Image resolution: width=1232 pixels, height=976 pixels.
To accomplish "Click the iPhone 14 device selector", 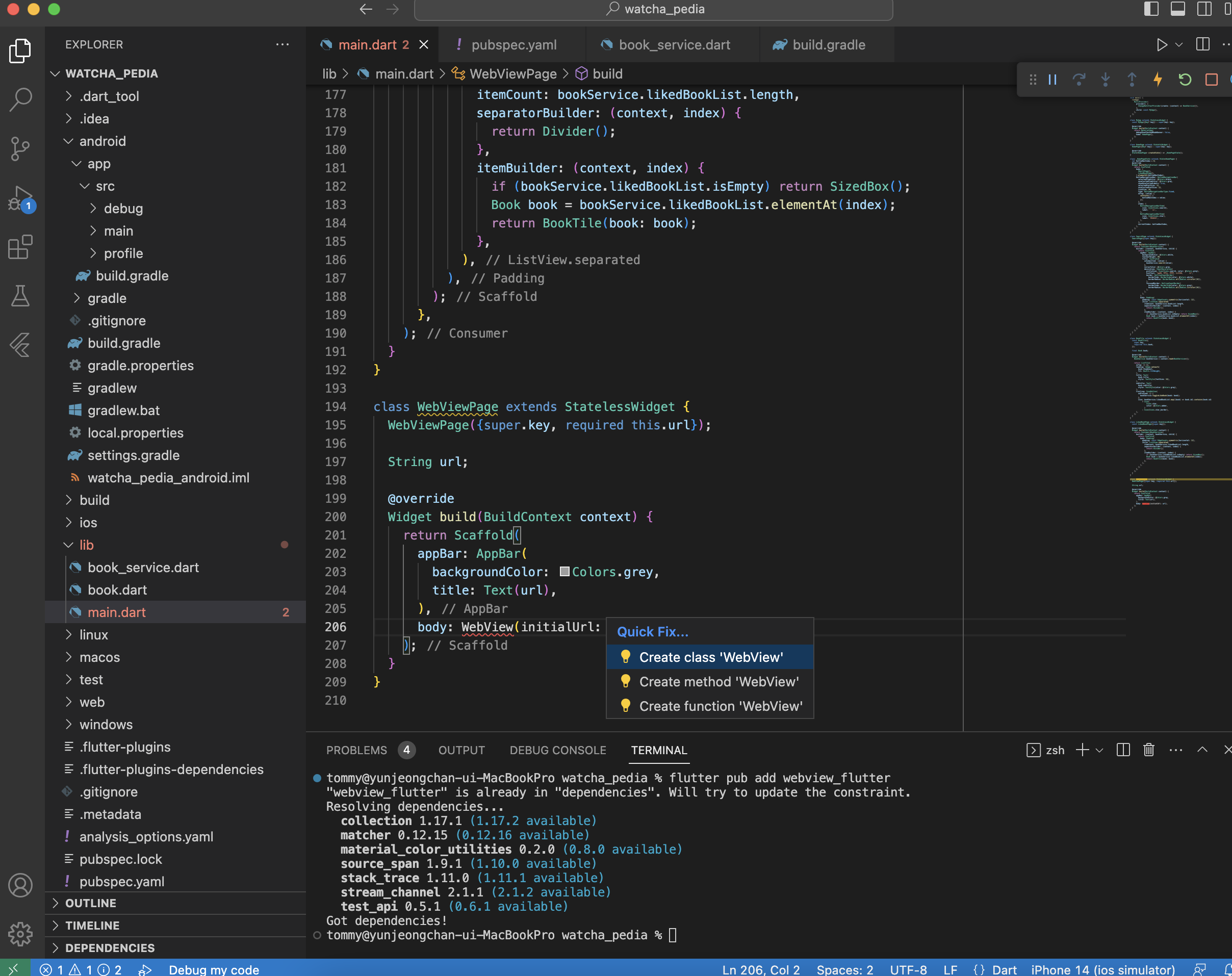I will click(1103, 969).
